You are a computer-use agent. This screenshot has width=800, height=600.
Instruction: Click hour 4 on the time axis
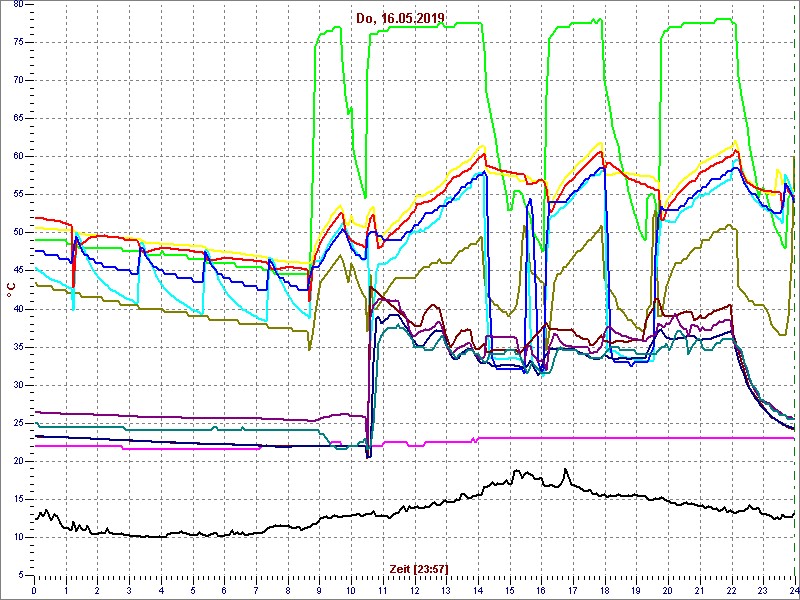coord(161,592)
